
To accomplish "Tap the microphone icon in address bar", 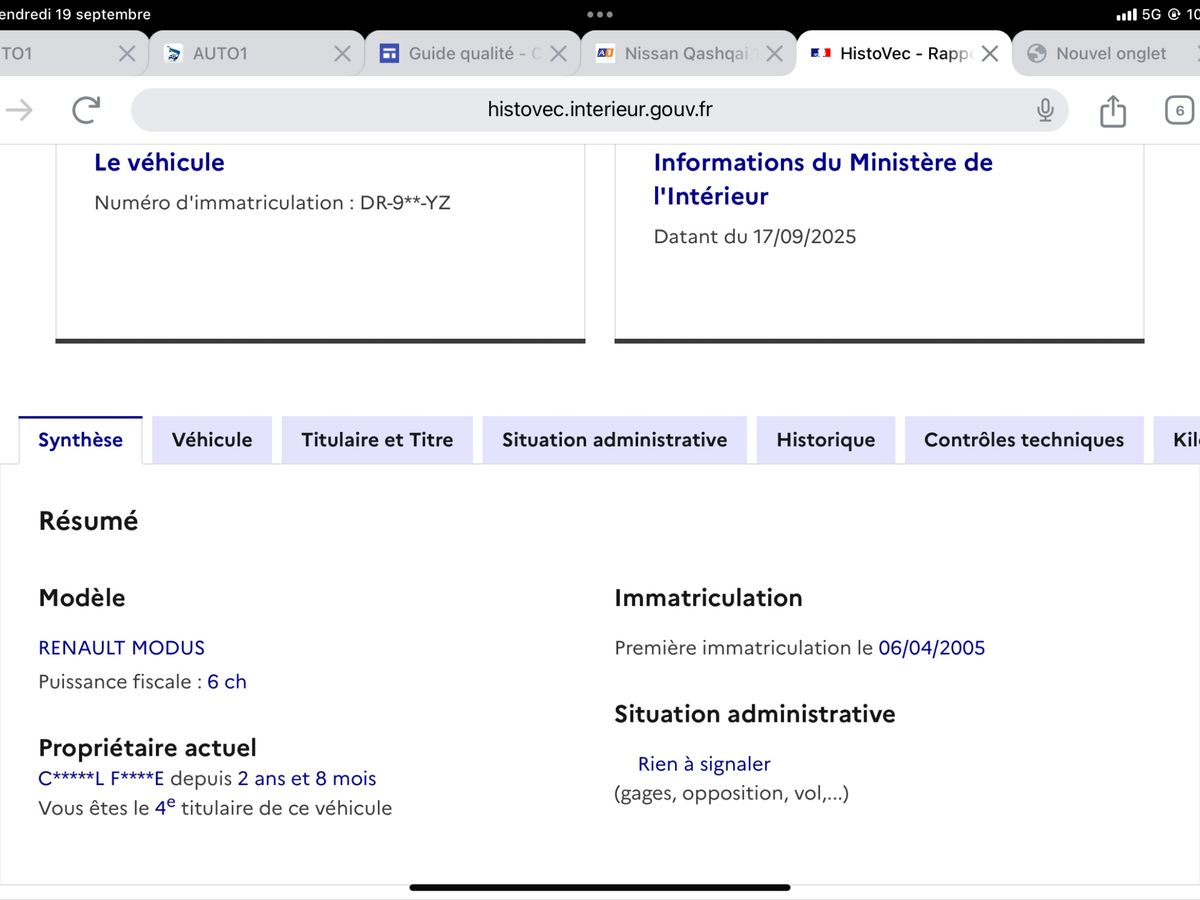I will click(1045, 110).
